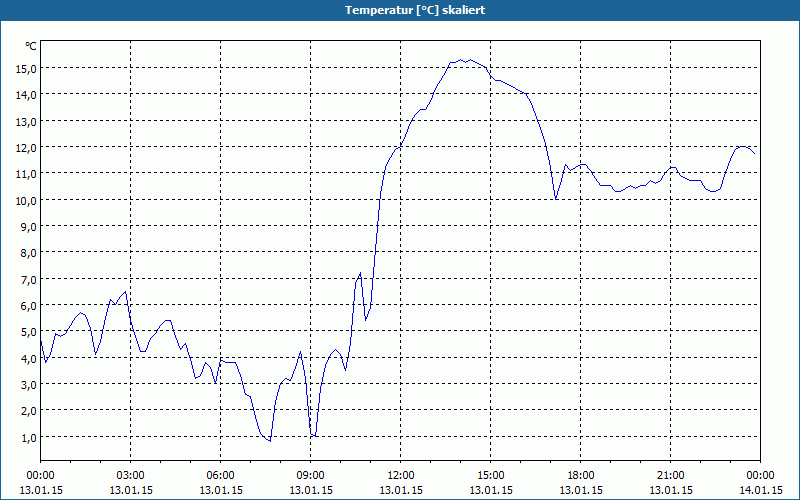Viewport: 800px width, 500px height.
Task: Pick the 13.01.15 date under 21:00
Action: tap(670, 490)
